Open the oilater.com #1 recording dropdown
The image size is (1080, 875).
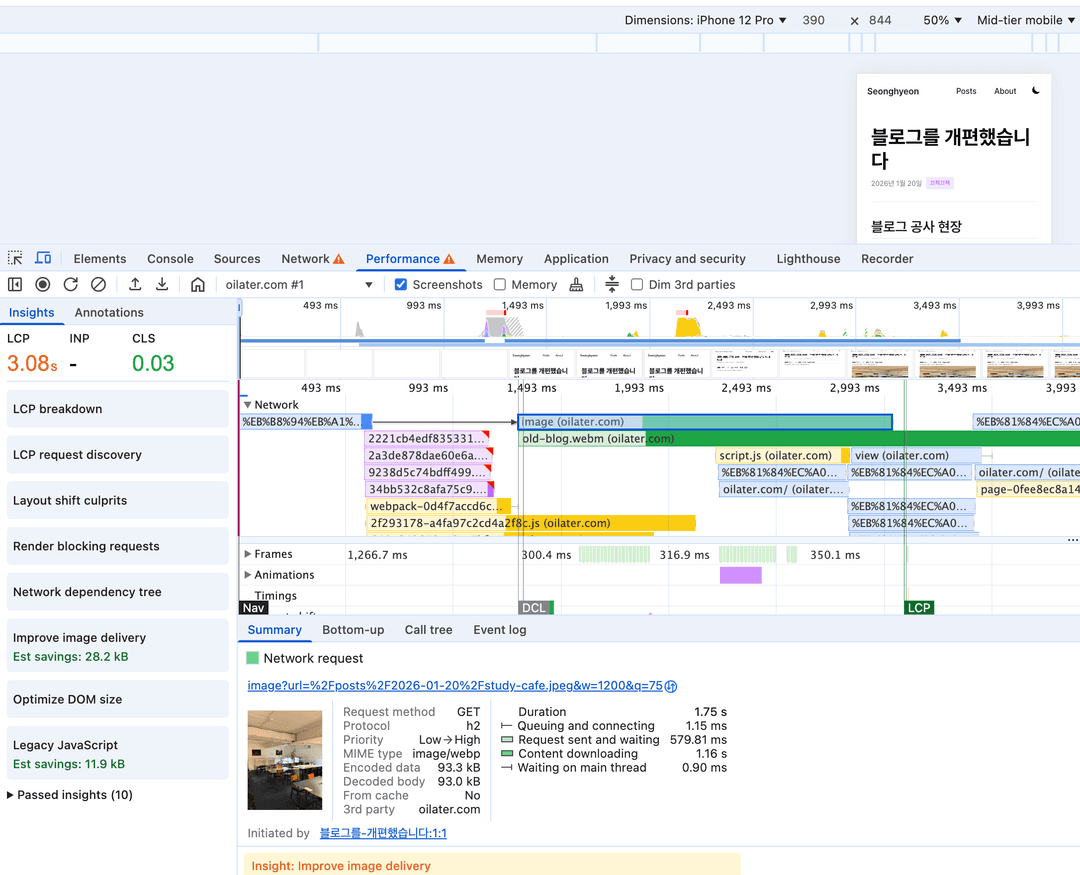[299, 285]
